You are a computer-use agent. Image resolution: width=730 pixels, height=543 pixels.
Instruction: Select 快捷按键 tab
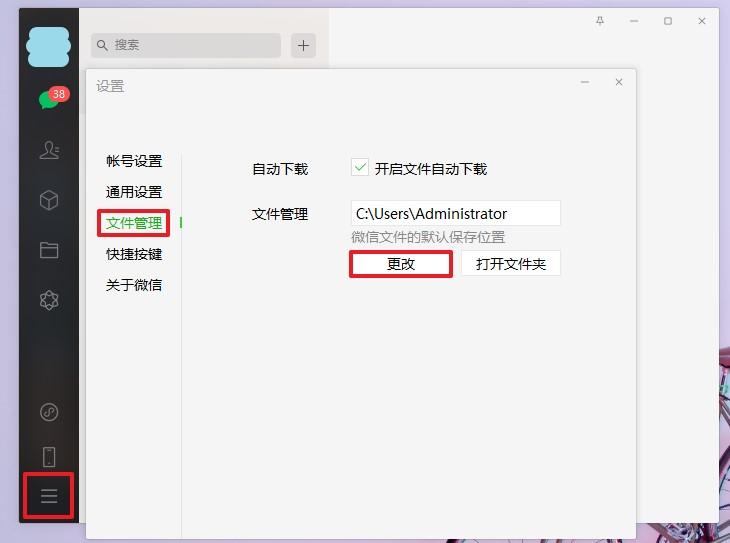pos(134,254)
